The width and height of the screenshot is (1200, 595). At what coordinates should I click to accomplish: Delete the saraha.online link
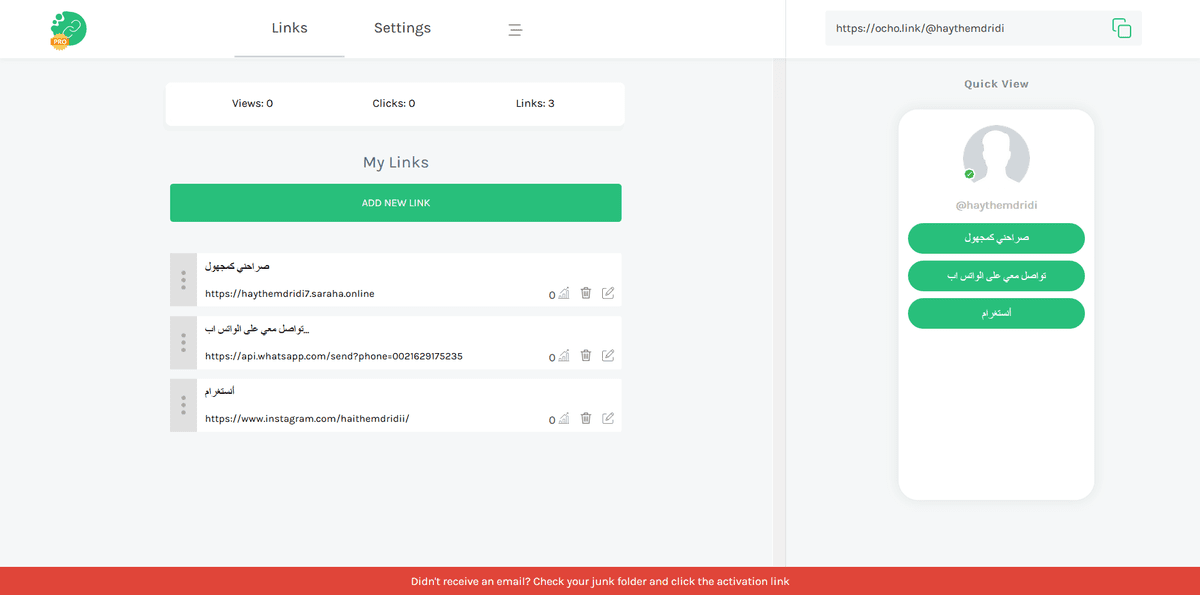[x=586, y=293]
